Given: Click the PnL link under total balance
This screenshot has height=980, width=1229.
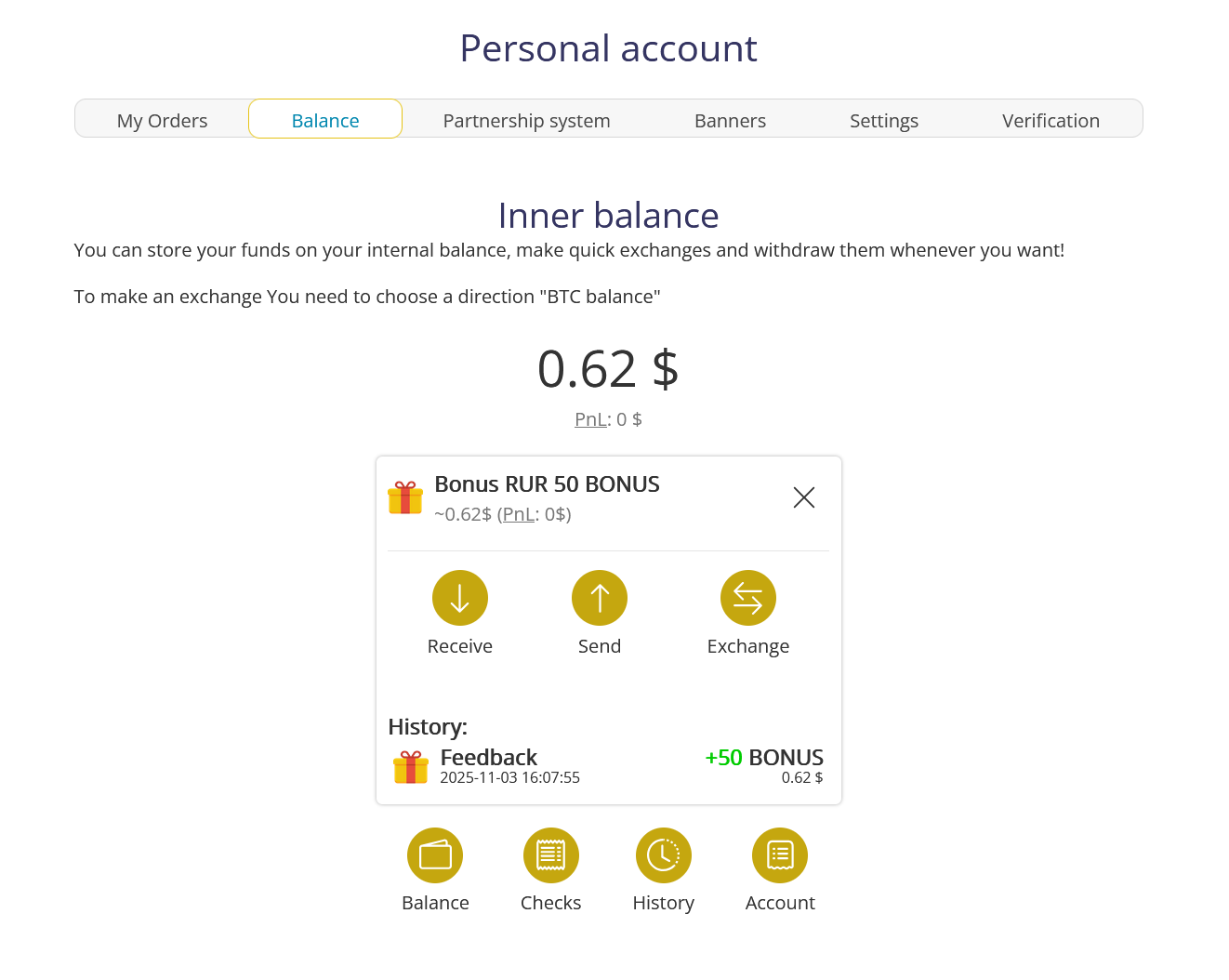Looking at the screenshot, I should (x=590, y=419).
